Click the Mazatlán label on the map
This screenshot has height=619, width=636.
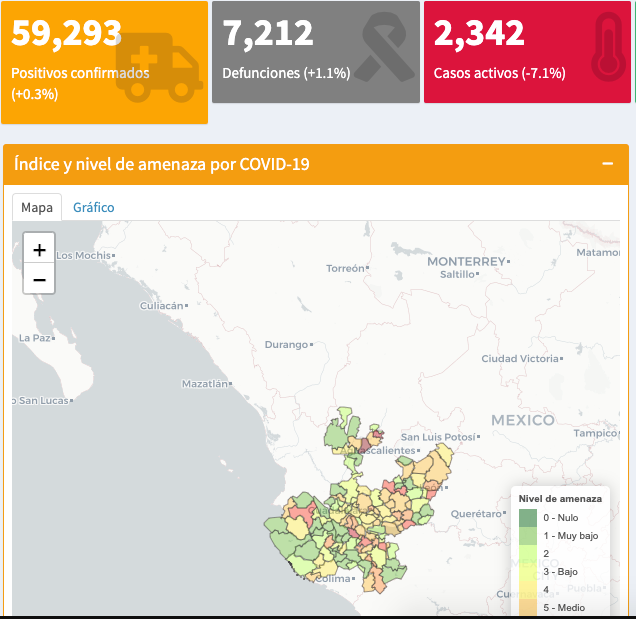coord(205,383)
